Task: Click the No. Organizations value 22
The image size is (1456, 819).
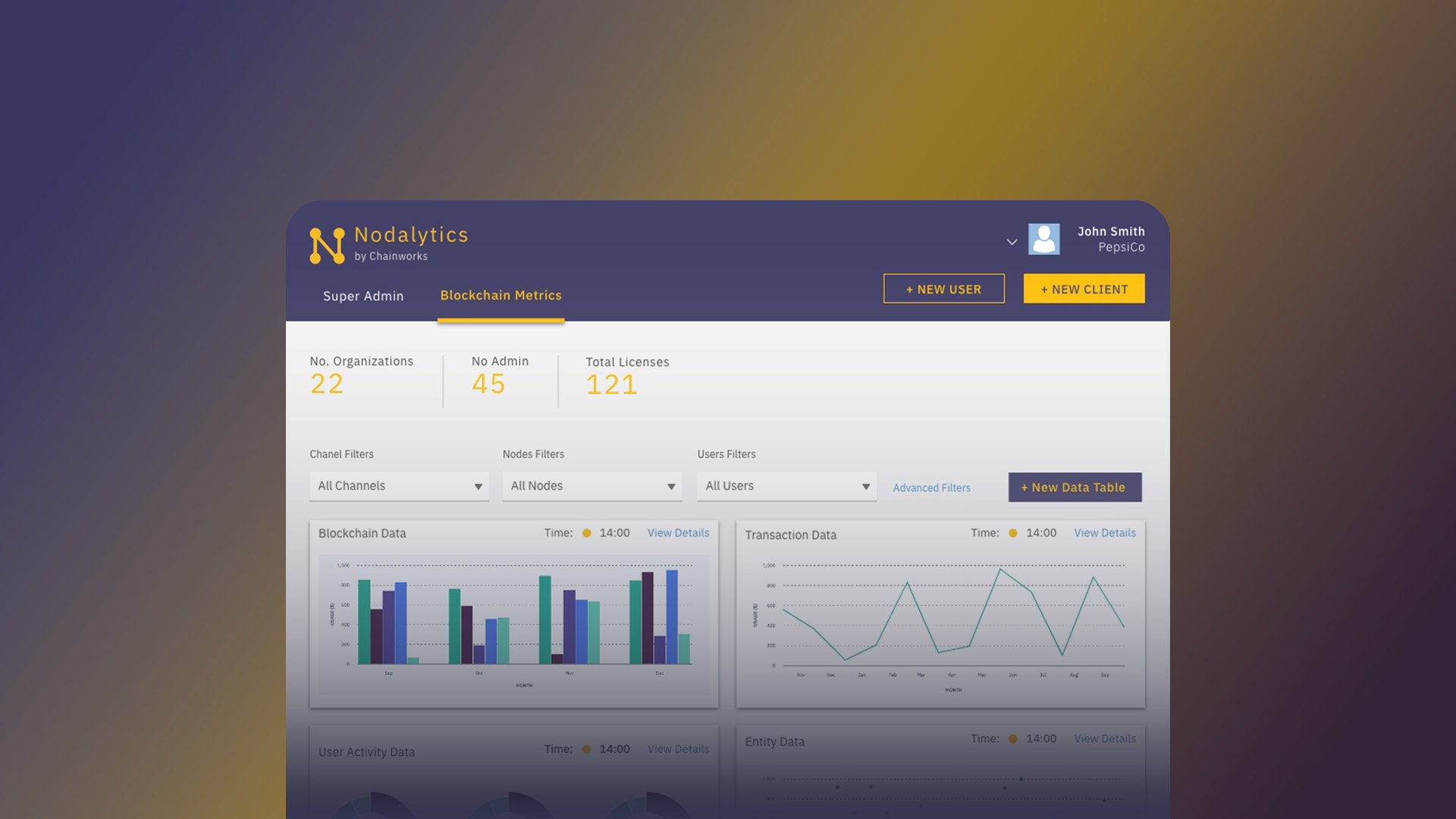Action: click(x=327, y=384)
